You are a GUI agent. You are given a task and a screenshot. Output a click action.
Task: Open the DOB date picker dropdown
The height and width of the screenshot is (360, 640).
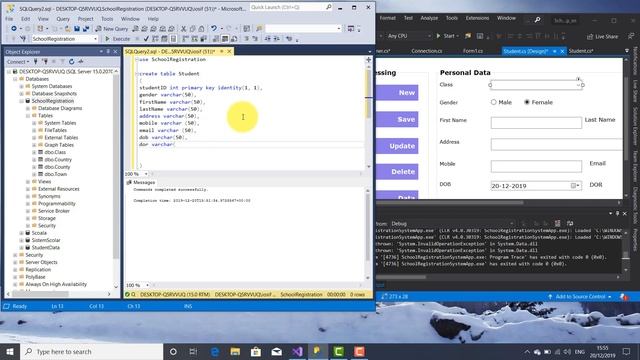click(576, 186)
